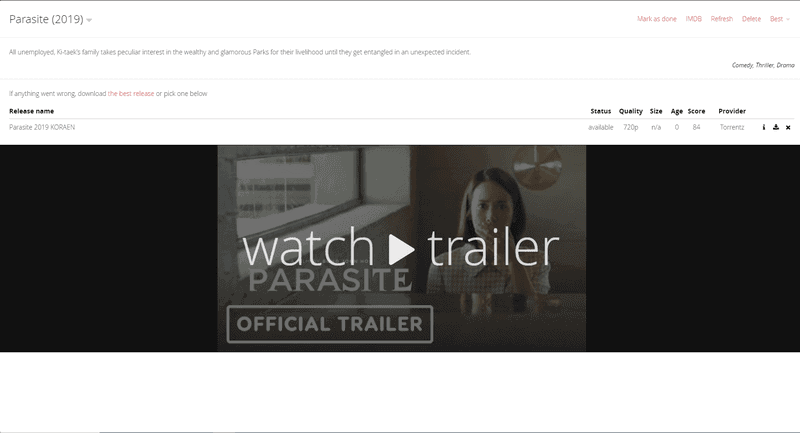Viewport: 800px width, 433px height.
Task: Select the Parasite 2019 KORAEN release name
Action: (42, 128)
